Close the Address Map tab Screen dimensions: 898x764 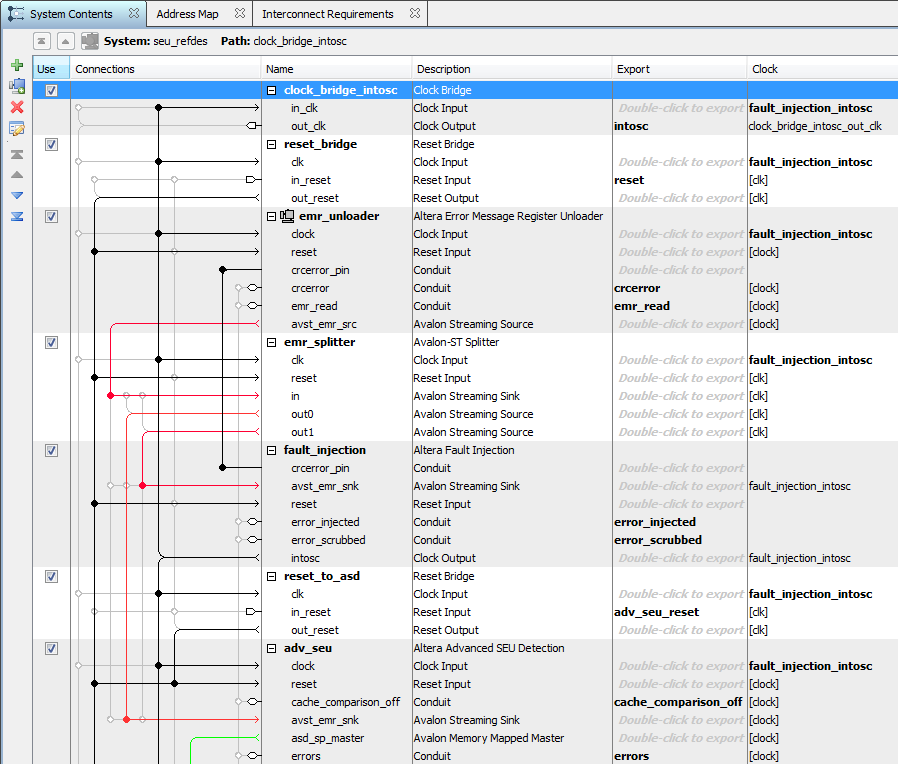click(240, 14)
